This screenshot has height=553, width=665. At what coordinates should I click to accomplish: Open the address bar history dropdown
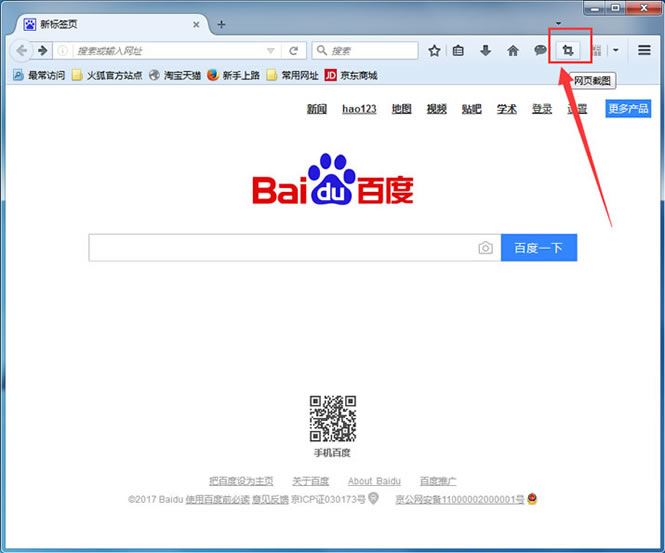tap(271, 51)
